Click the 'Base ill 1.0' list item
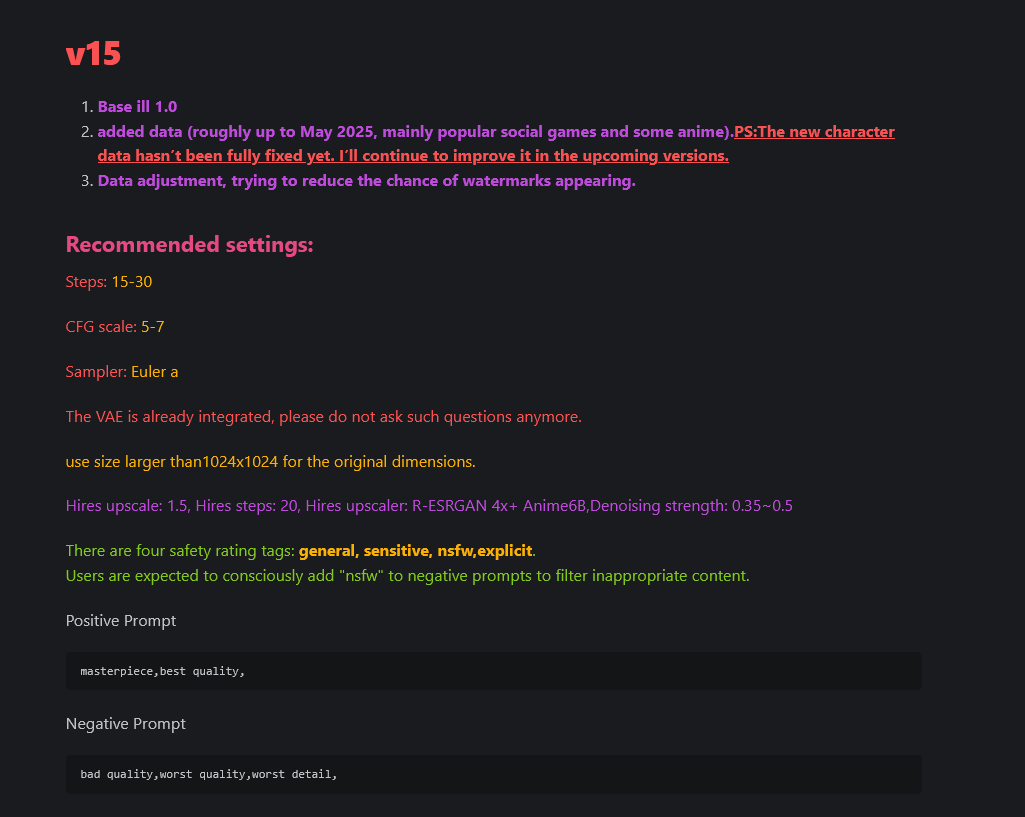Screen dimensions: 1025x817 tap(137, 107)
